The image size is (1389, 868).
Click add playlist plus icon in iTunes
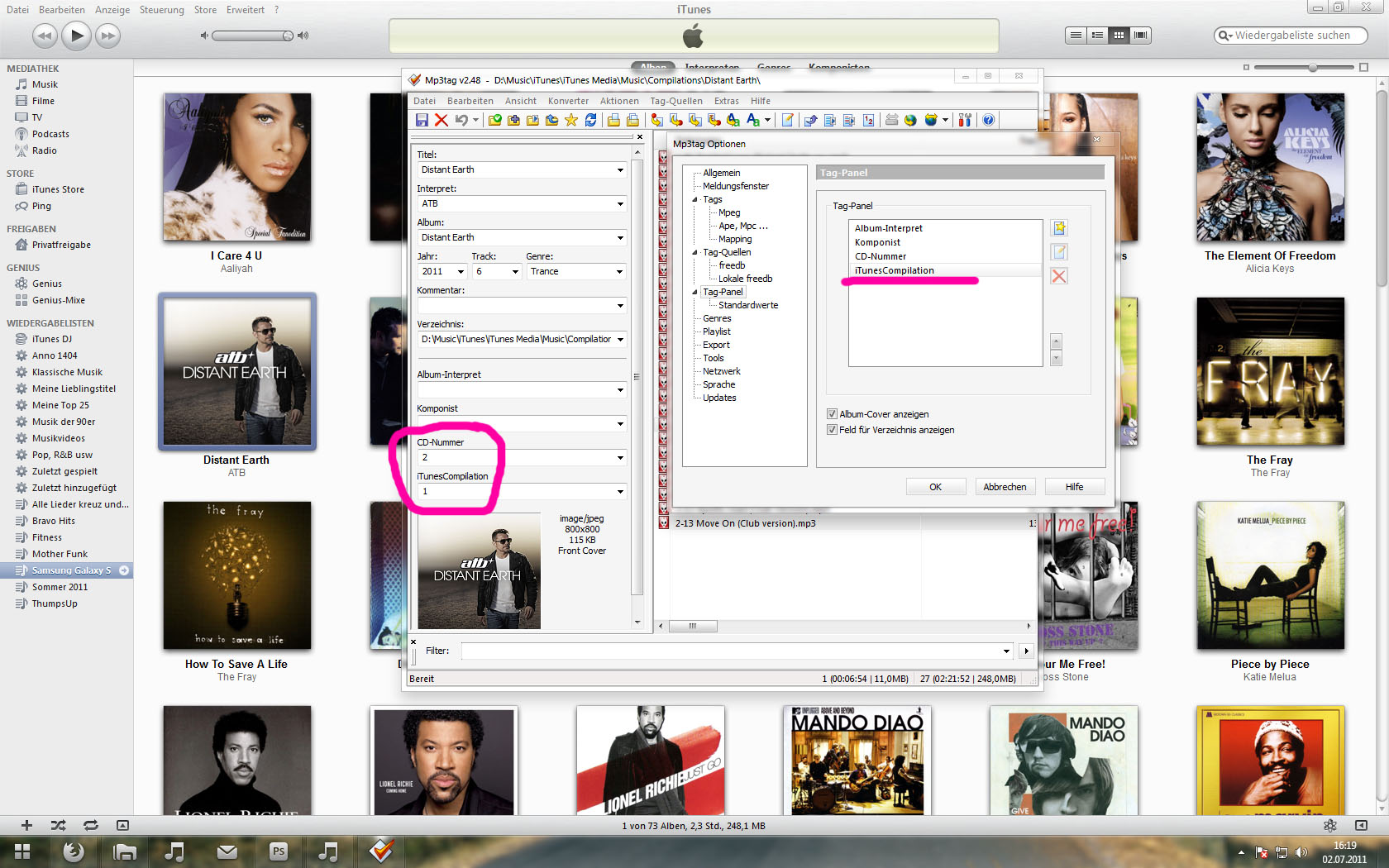(26, 825)
